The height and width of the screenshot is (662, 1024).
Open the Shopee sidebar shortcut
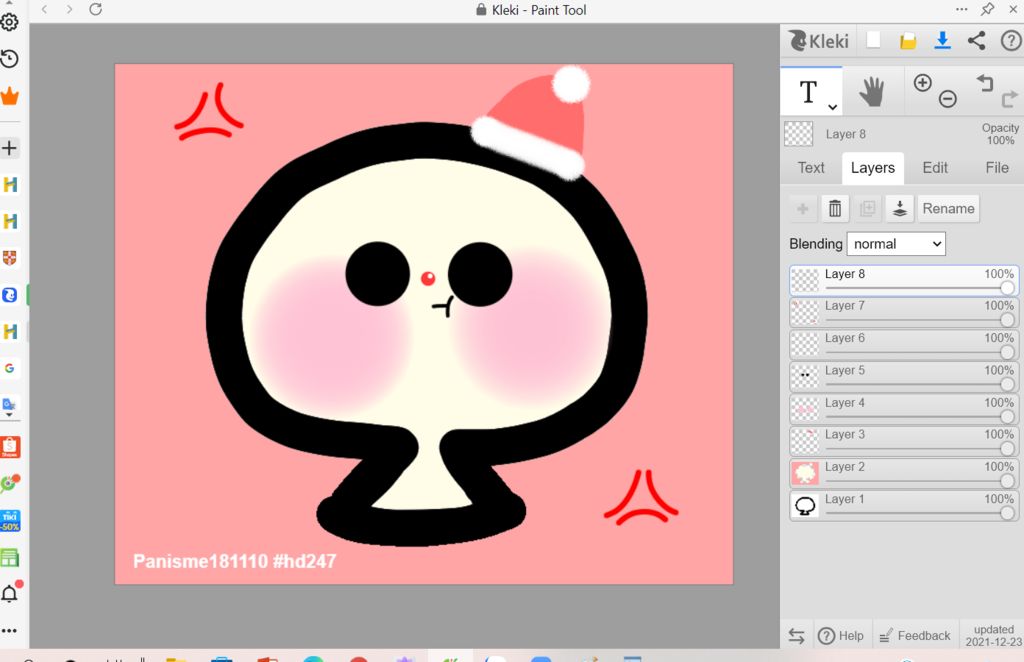(x=10, y=447)
